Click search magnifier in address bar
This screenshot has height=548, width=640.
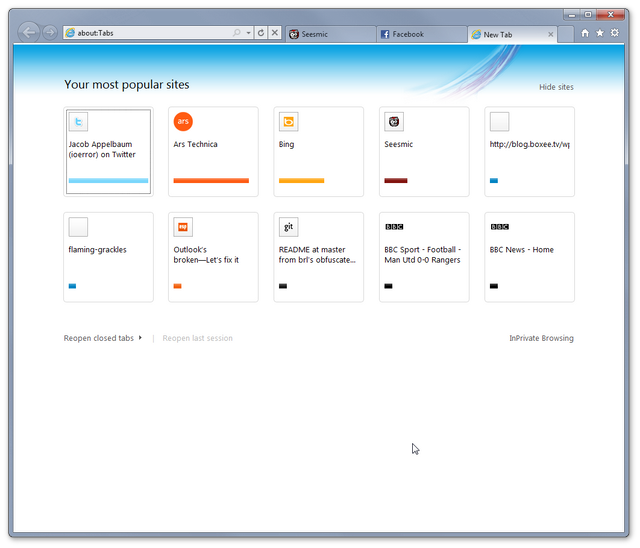click(x=237, y=33)
